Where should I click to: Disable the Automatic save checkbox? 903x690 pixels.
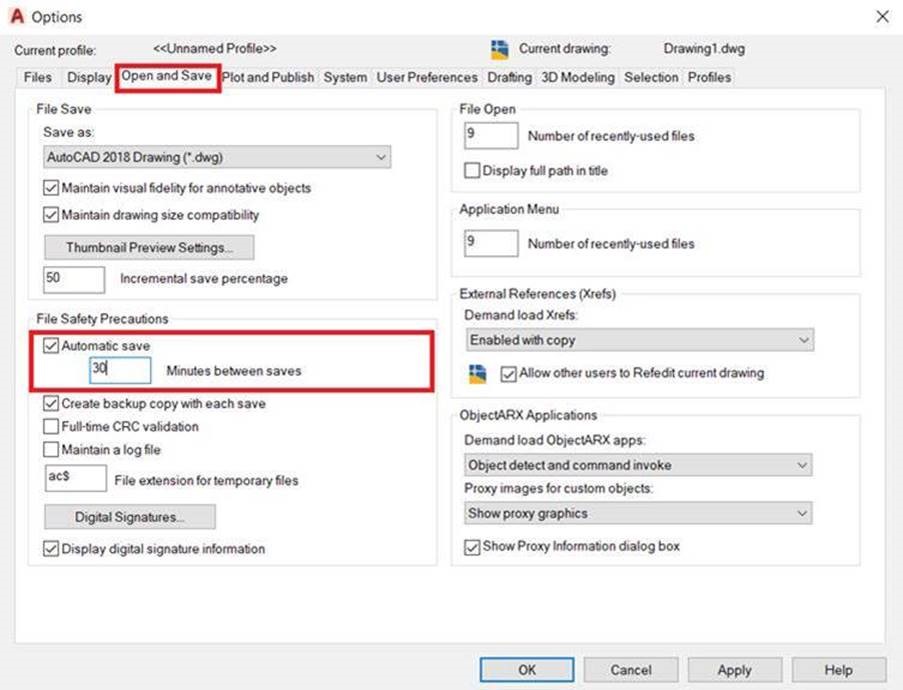tap(52, 346)
